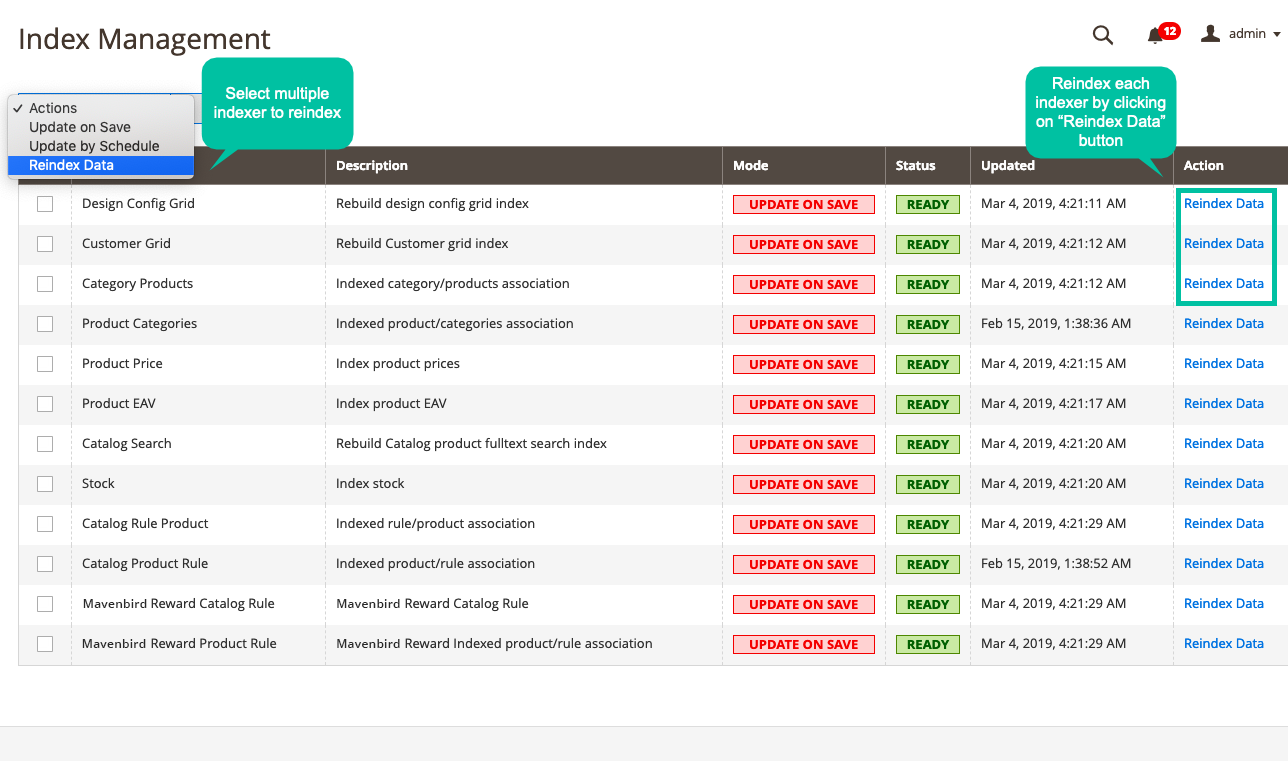Click Reindex Data for Stock

1224,483
